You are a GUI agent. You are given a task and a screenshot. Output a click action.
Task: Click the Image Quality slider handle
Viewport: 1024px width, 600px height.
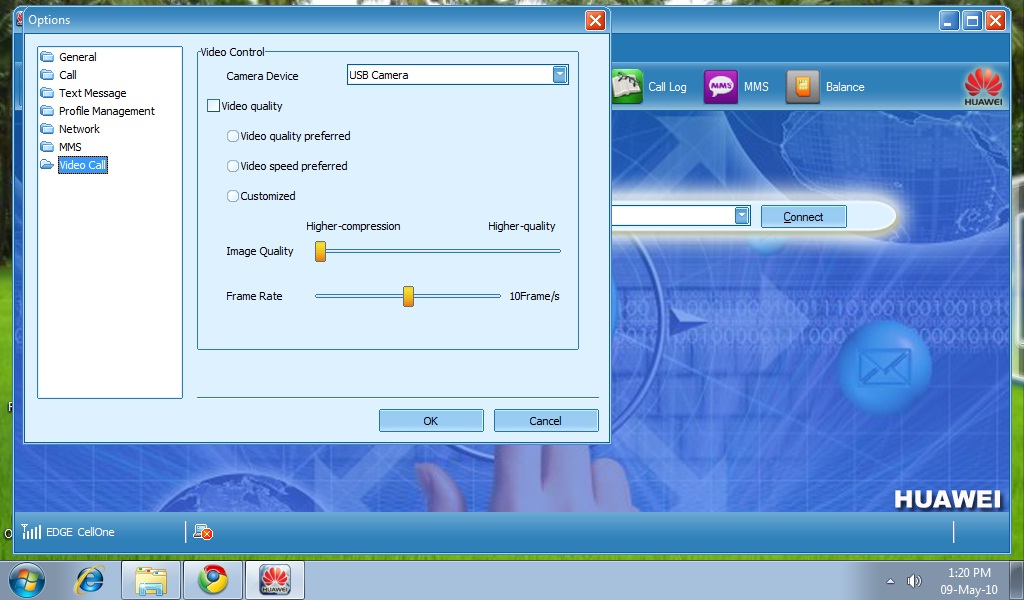(320, 251)
